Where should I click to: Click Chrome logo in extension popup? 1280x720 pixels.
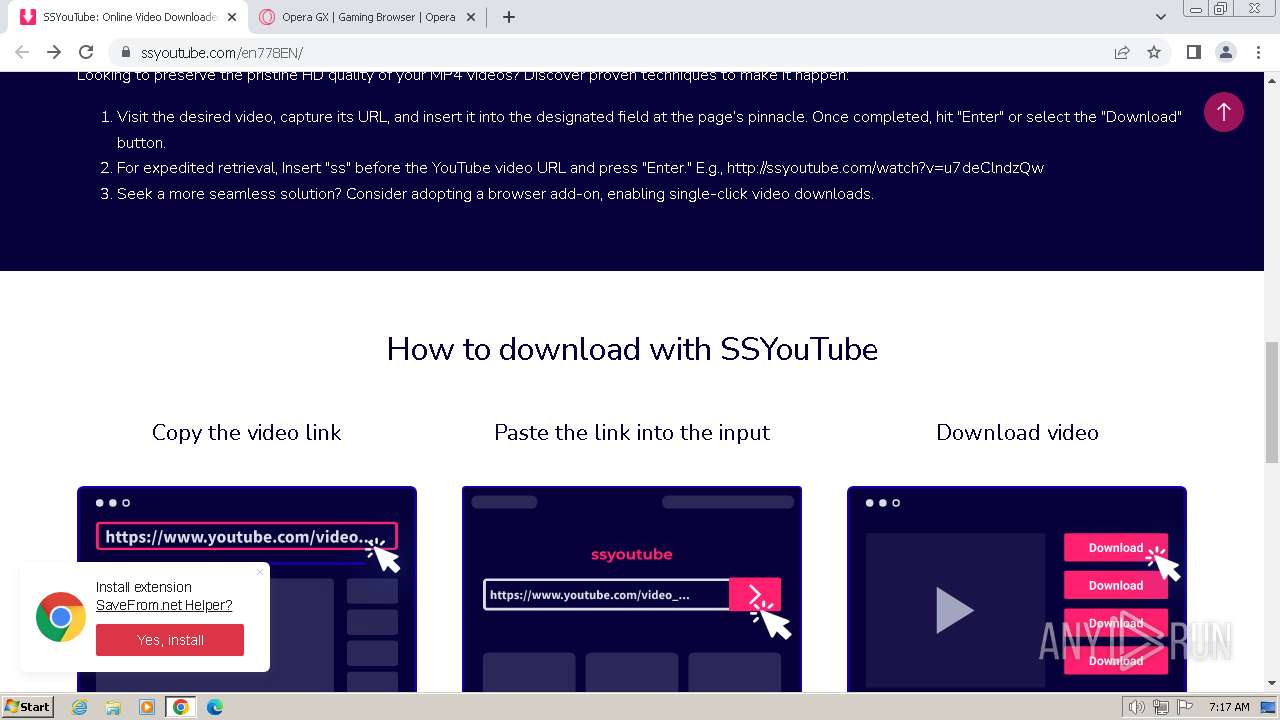point(61,617)
